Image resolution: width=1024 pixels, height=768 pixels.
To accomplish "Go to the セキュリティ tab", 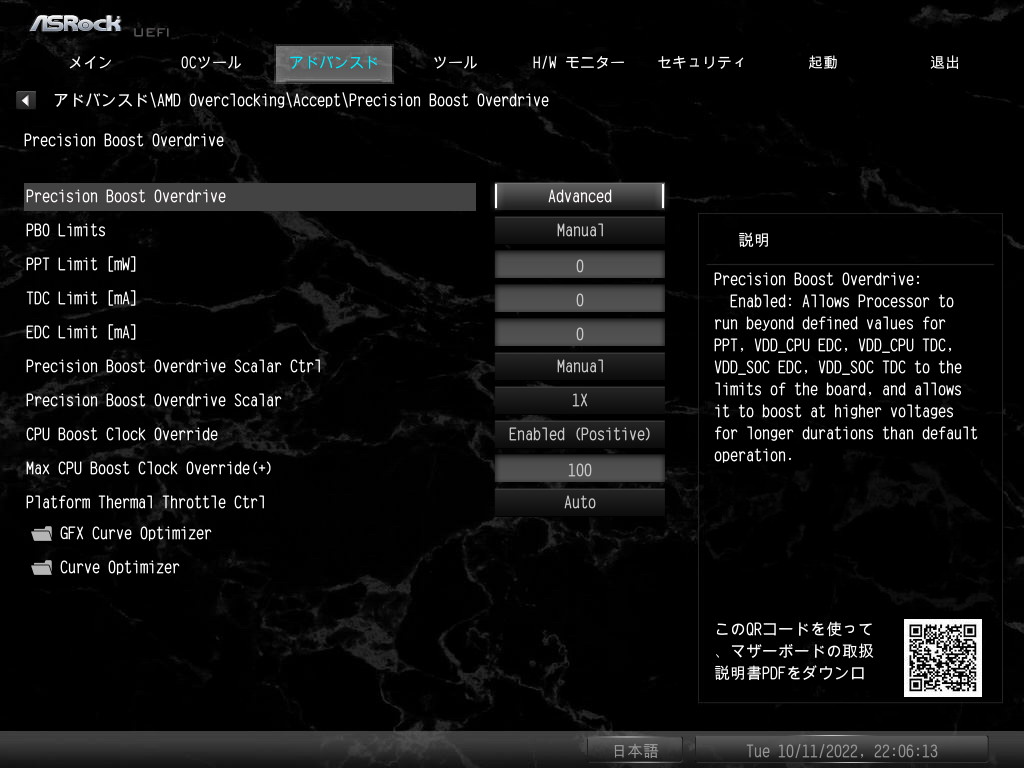I will (701, 63).
